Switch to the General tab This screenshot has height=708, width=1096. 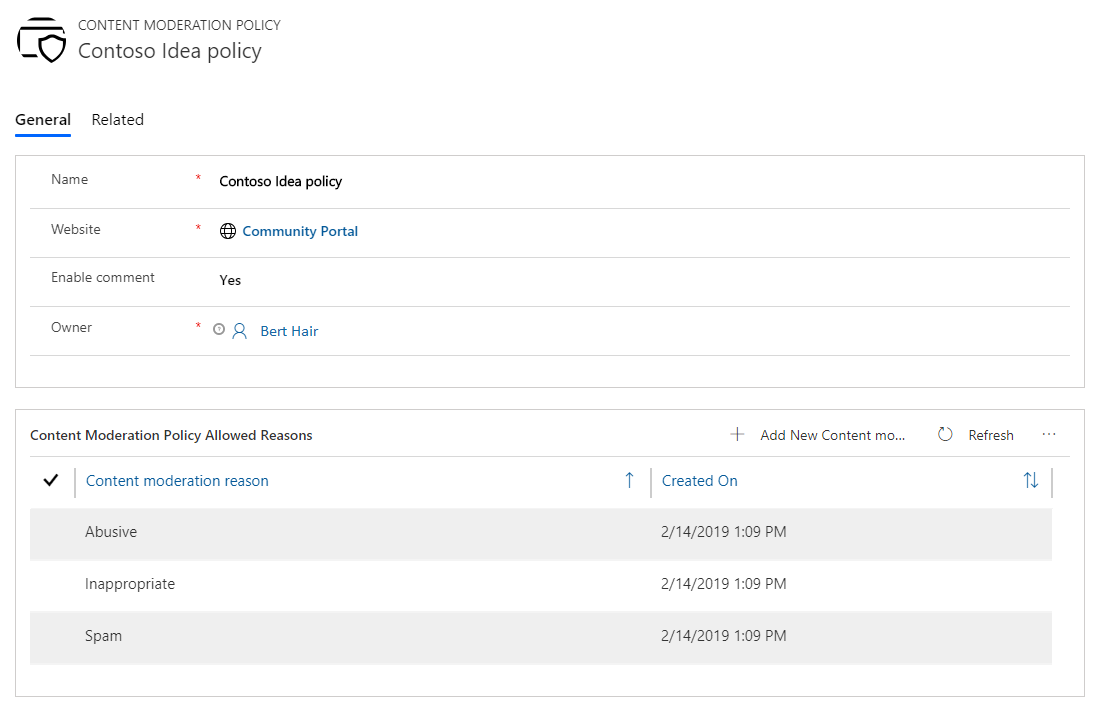pos(43,120)
